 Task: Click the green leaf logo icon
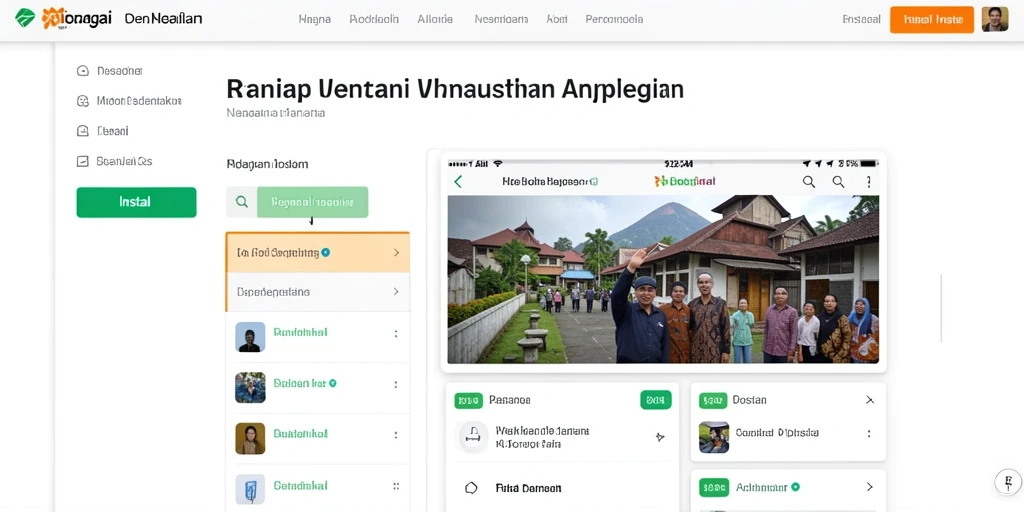[25, 18]
